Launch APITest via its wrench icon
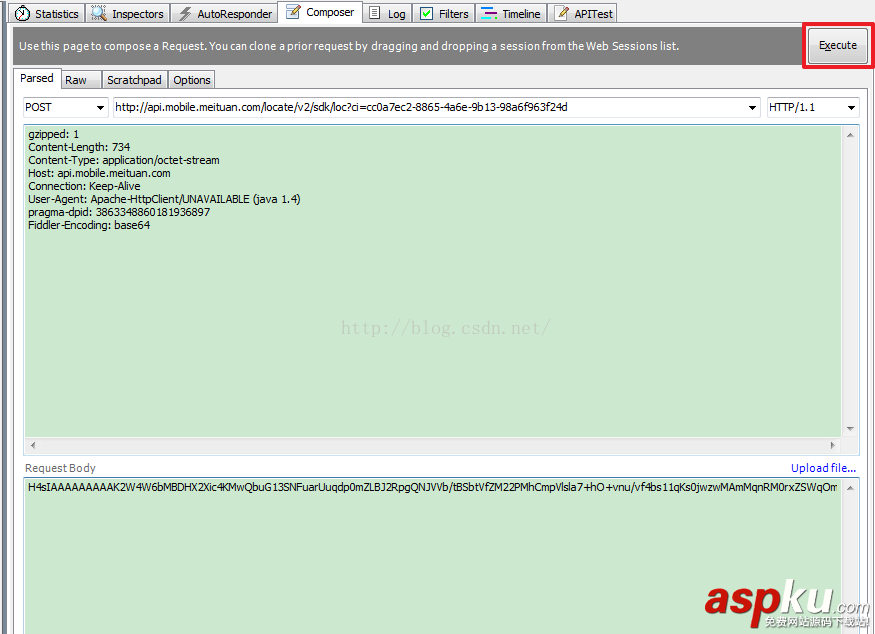 (x=562, y=13)
